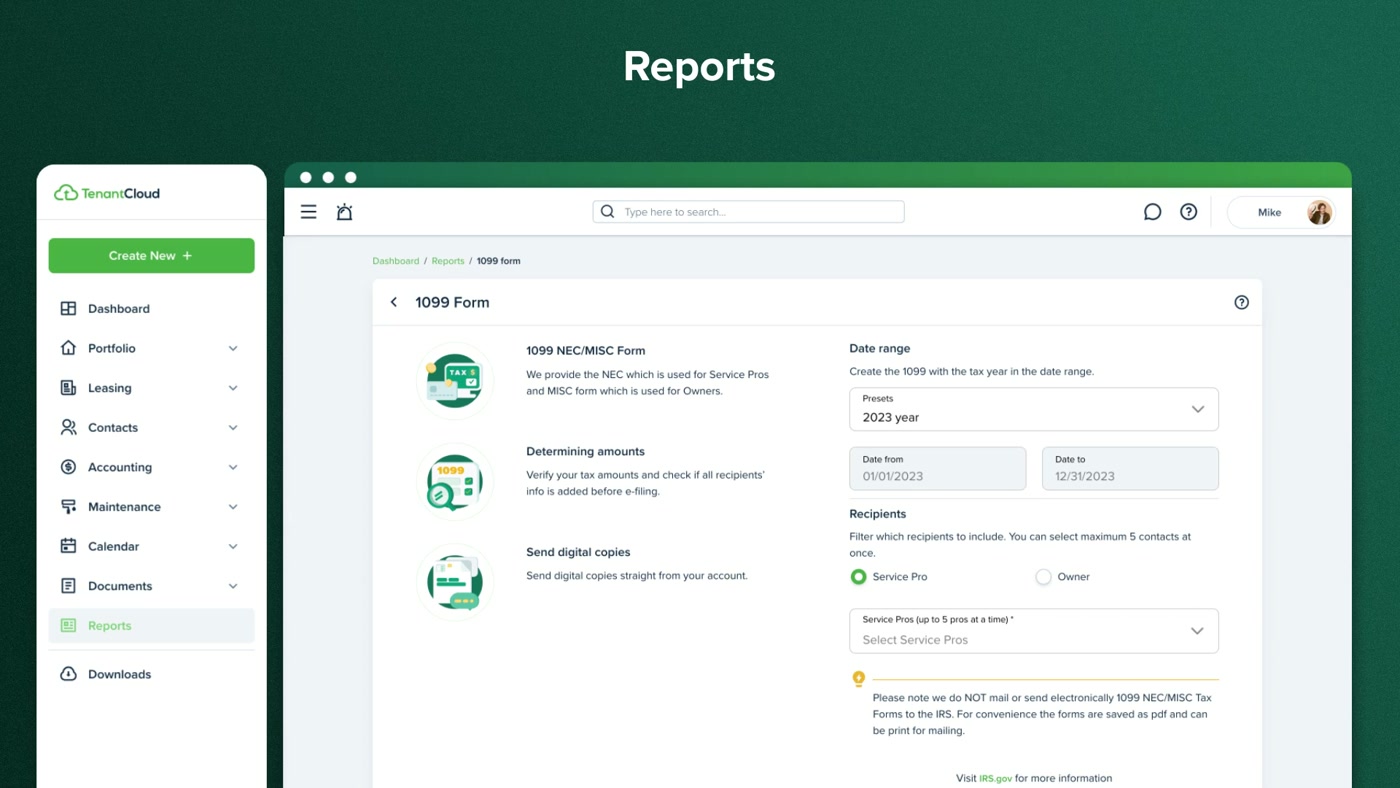
Task: Open the Reports menu item
Action: 151,626
